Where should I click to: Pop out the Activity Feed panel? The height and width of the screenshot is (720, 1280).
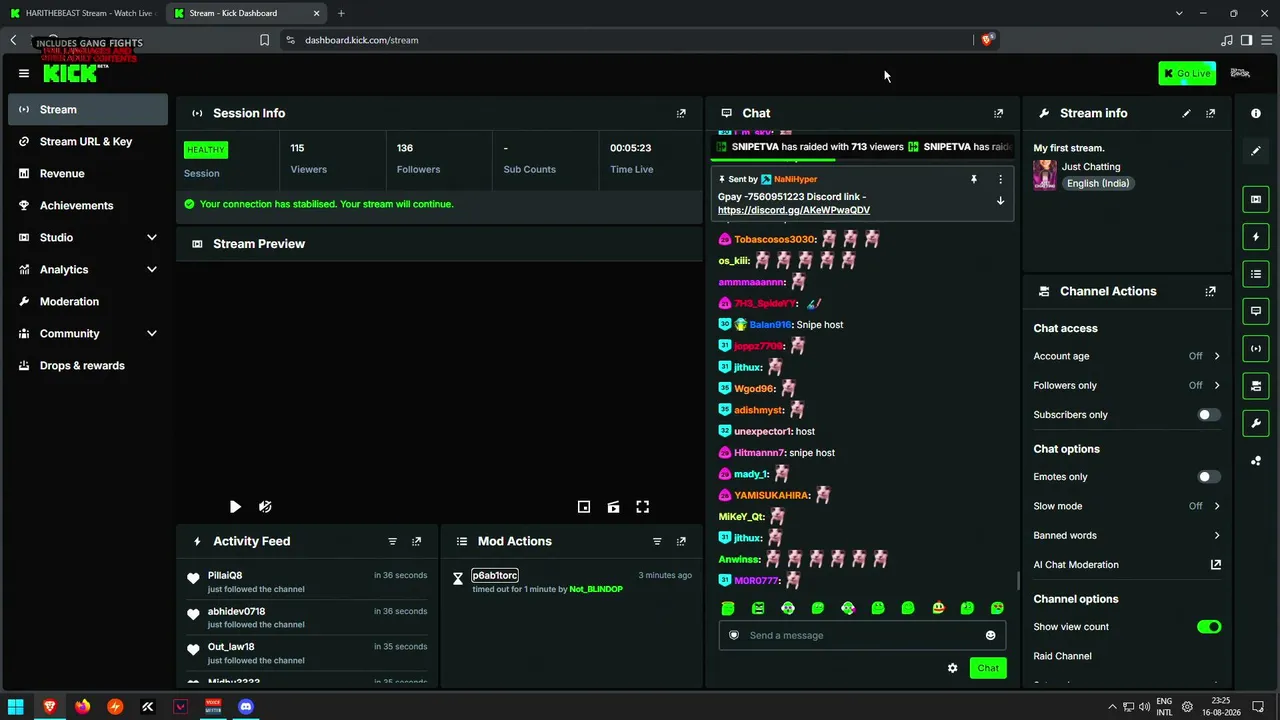417,541
